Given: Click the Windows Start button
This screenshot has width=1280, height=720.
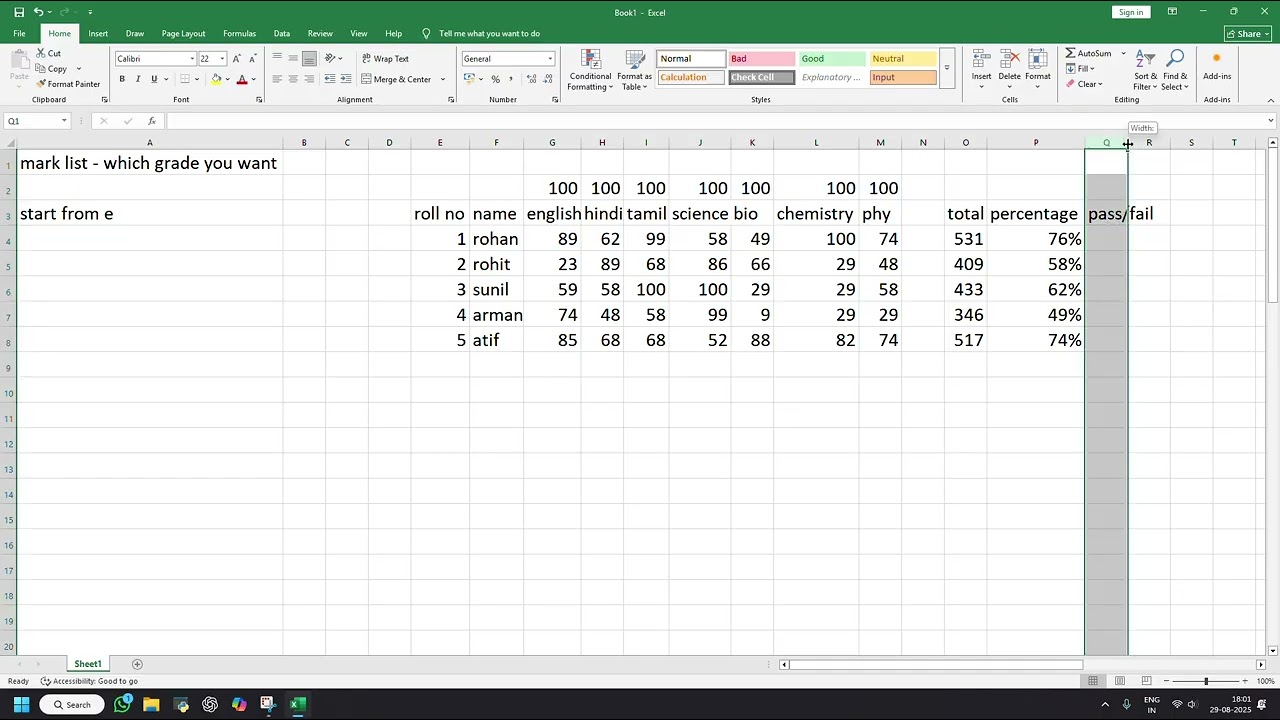Looking at the screenshot, I should (x=21, y=704).
